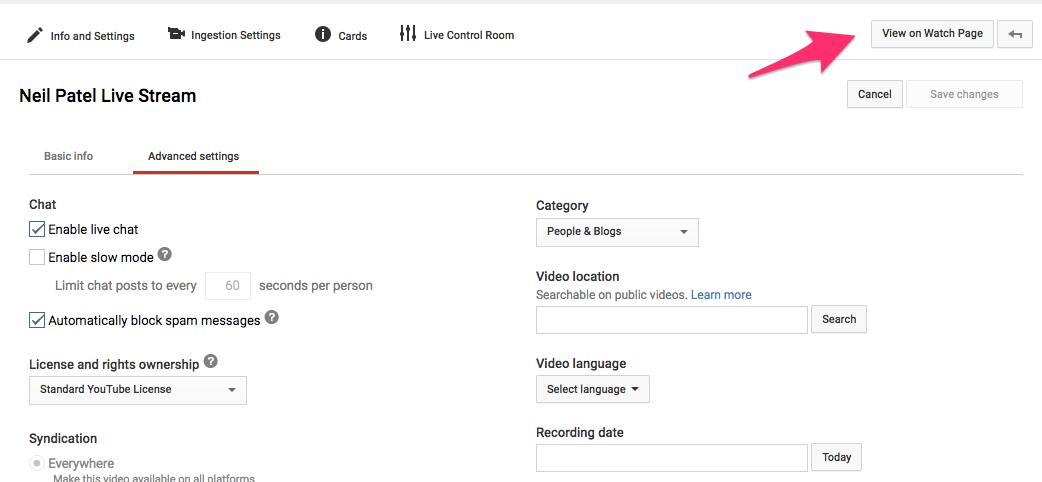Image resolution: width=1042 pixels, height=482 pixels.
Task: Click help icon next to License and rights ownership
Action: click(211, 361)
